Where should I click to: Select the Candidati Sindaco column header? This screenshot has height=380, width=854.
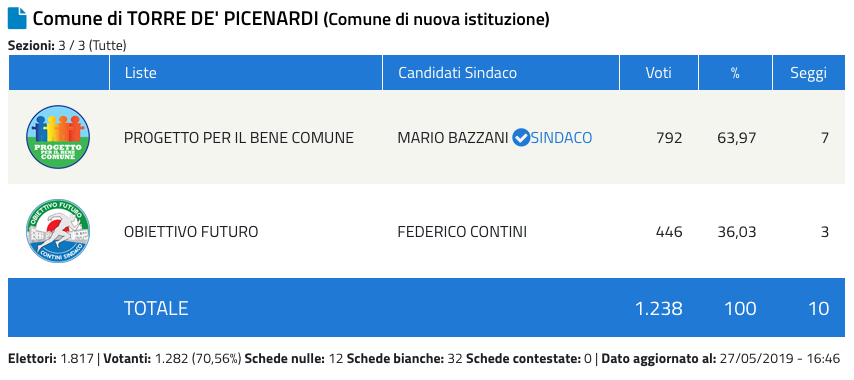pos(458,73)
